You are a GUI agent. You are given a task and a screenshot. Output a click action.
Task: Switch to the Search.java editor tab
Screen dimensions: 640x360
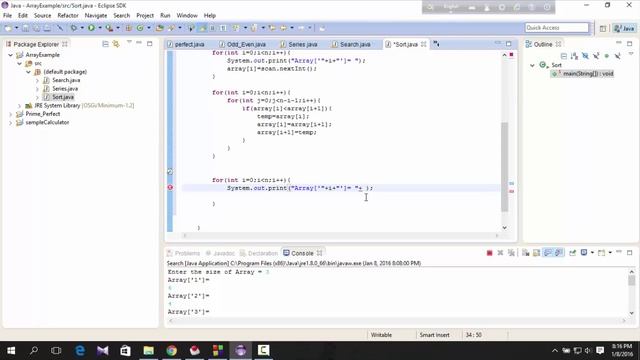click(x=355, y=44)
